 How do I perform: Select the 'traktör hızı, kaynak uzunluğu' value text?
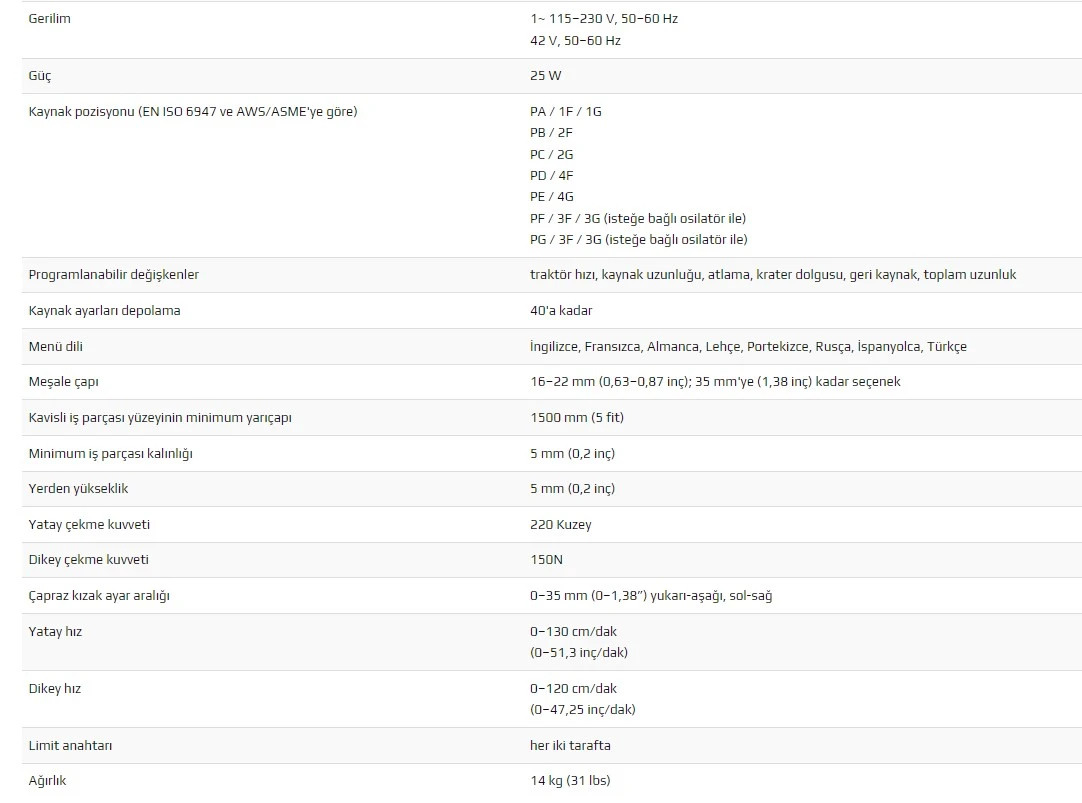[773, 275]
